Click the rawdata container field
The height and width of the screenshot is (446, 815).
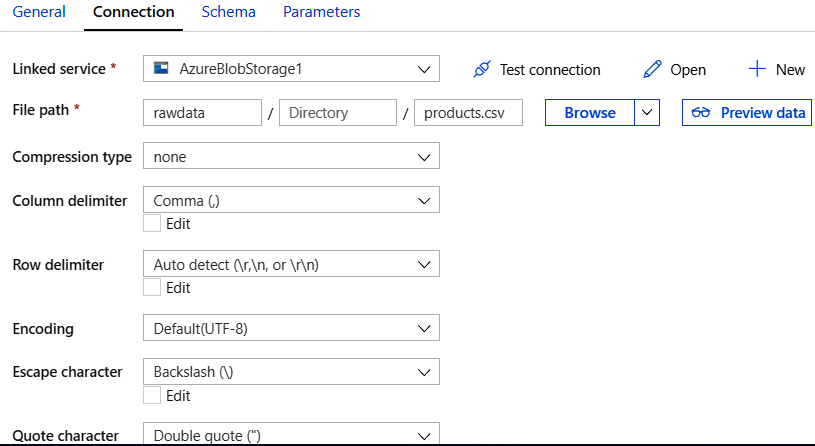pyautogui.click(x=202, y=113)
